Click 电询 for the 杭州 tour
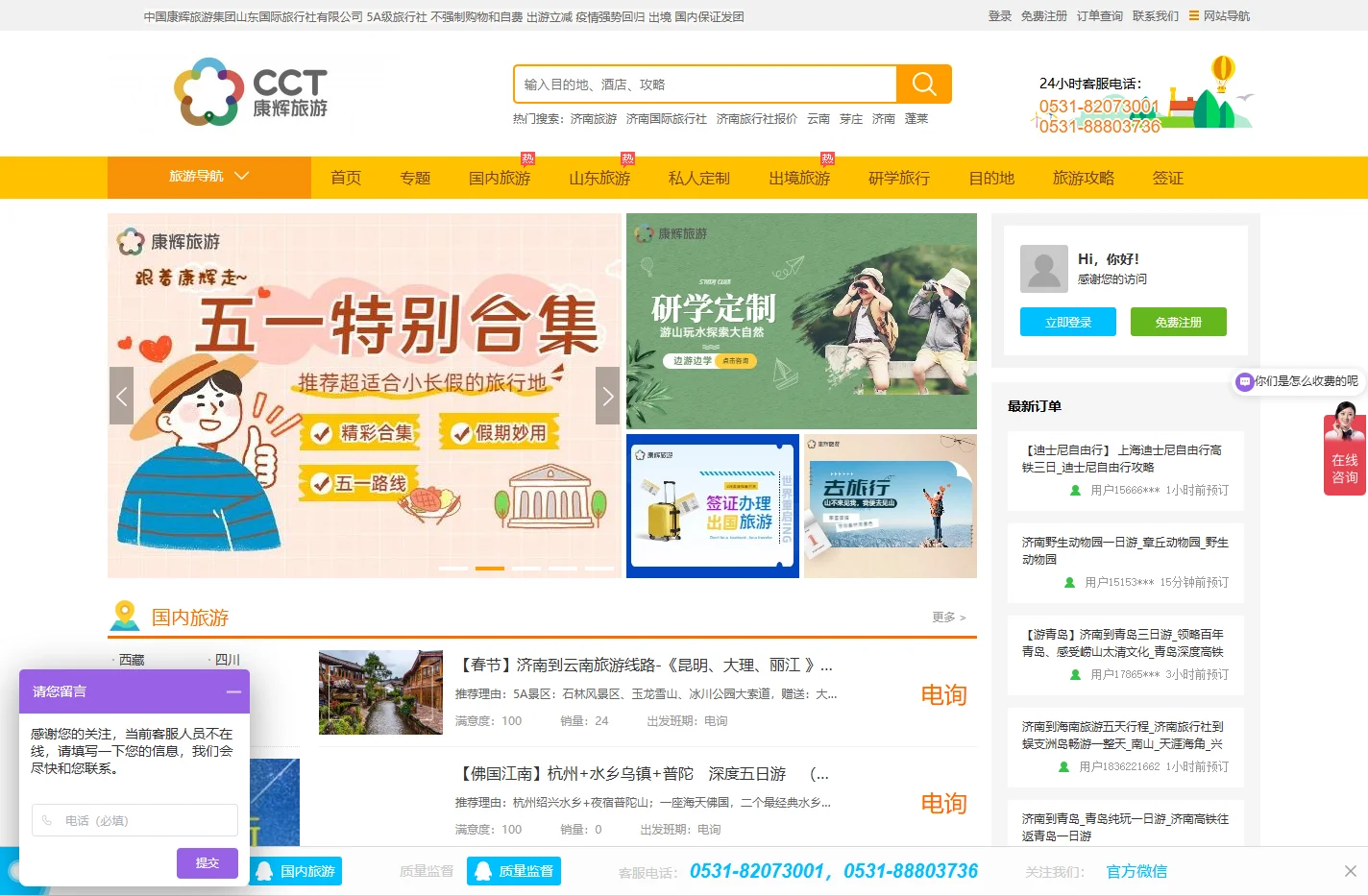The image size is (1368, 896). click(943, 804)
